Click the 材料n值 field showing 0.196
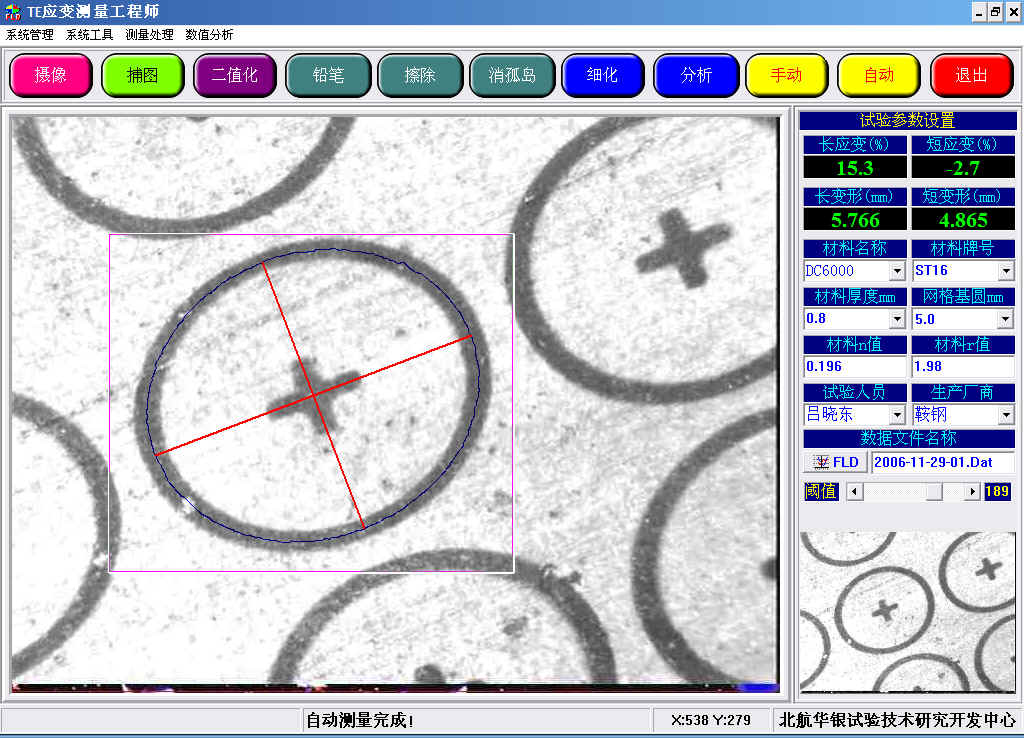1024x738 pixels. (x=855, y=366)
